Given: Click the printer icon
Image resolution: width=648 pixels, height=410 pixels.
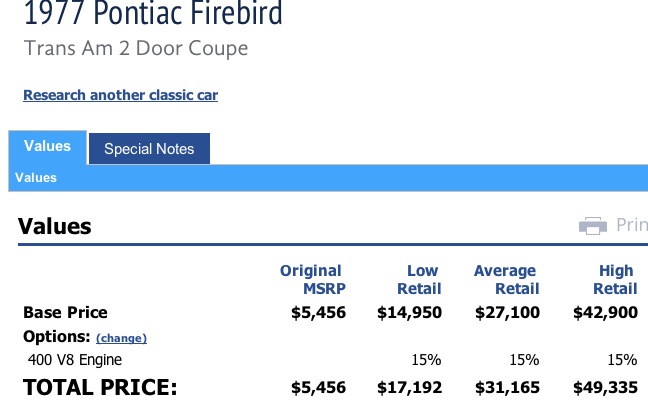Looking at the screenshot, I should pos(593,226).
